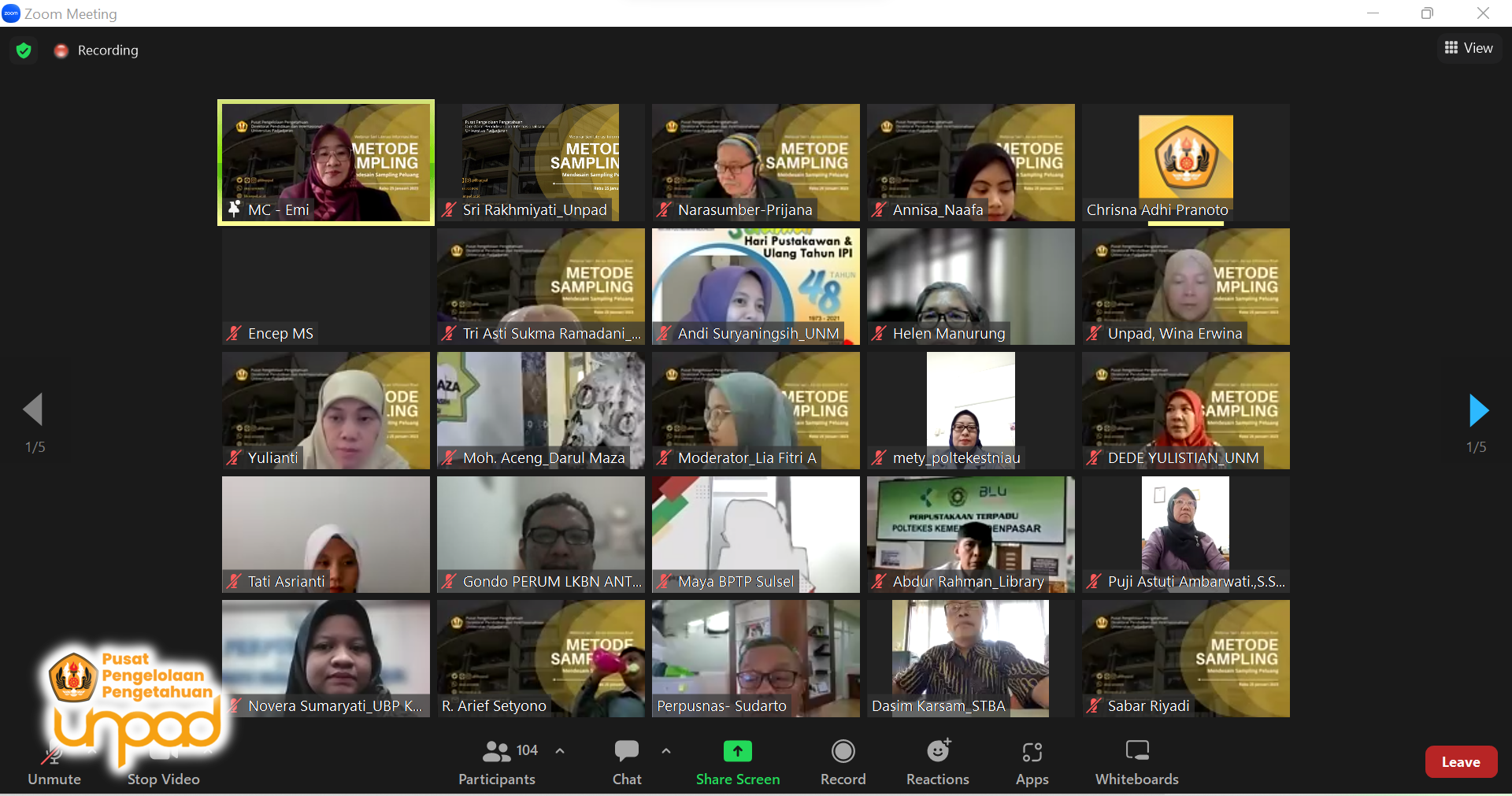
Task: Open the Apps panel
Action: click(x=1032, y=762)
